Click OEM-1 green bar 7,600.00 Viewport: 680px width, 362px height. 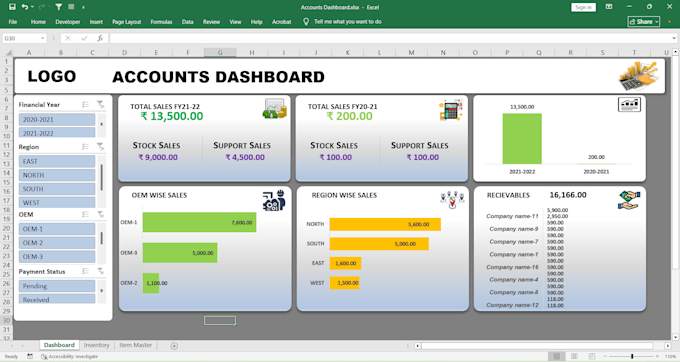[199, 222]
